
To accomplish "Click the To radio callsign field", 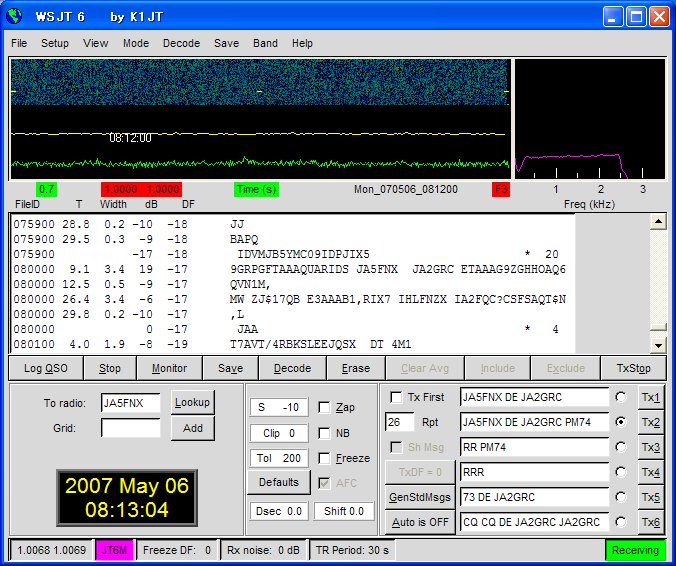I will pos(130,403).
